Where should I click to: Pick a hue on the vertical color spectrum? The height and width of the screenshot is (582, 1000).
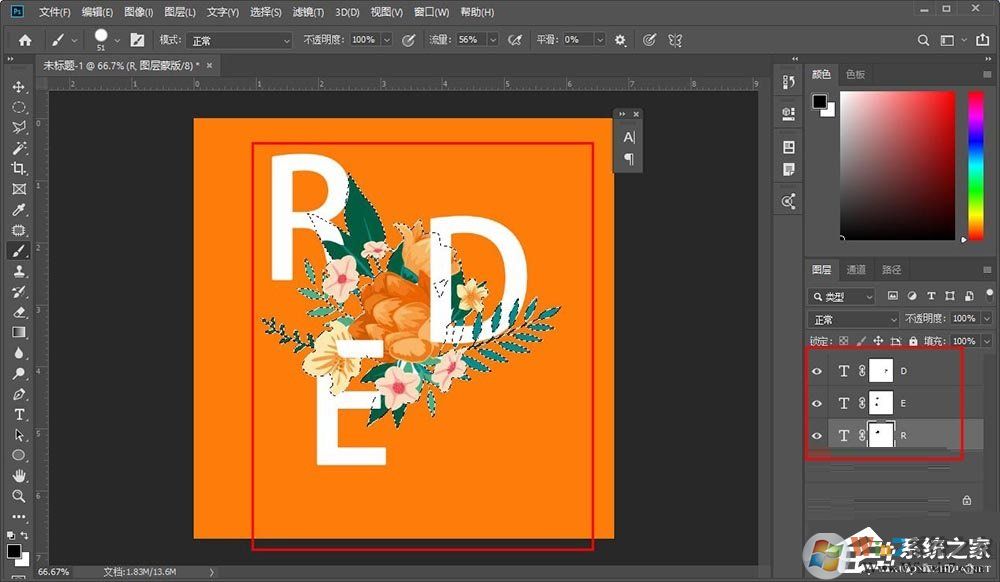click(975, 165)
